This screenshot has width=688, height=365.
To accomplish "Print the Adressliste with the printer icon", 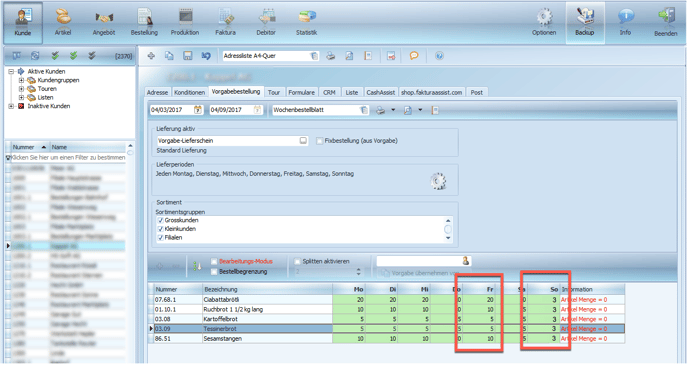I will tap(331, 56).
